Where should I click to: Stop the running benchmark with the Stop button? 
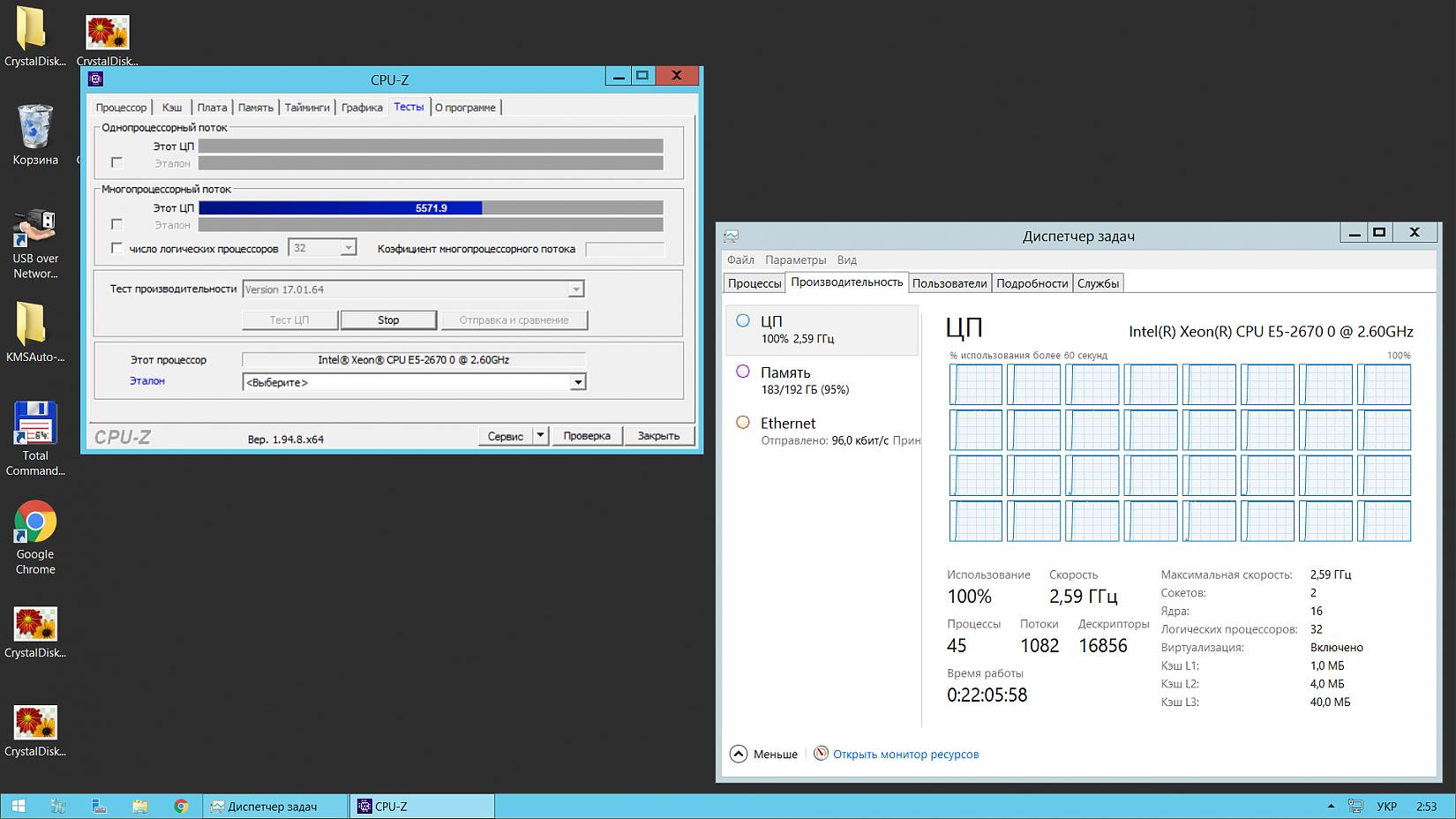coord(388,320)
